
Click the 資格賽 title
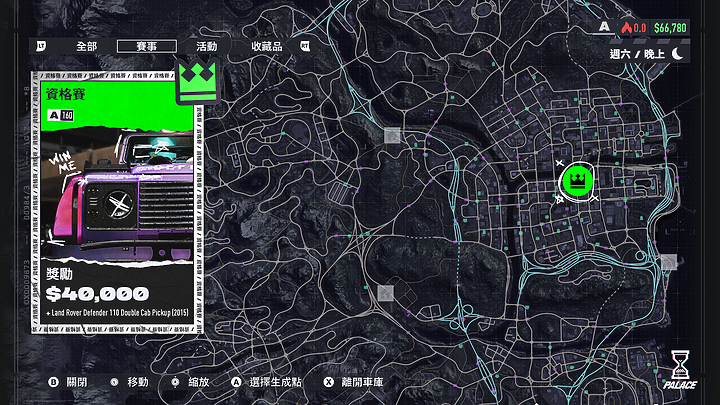[66, 95]
